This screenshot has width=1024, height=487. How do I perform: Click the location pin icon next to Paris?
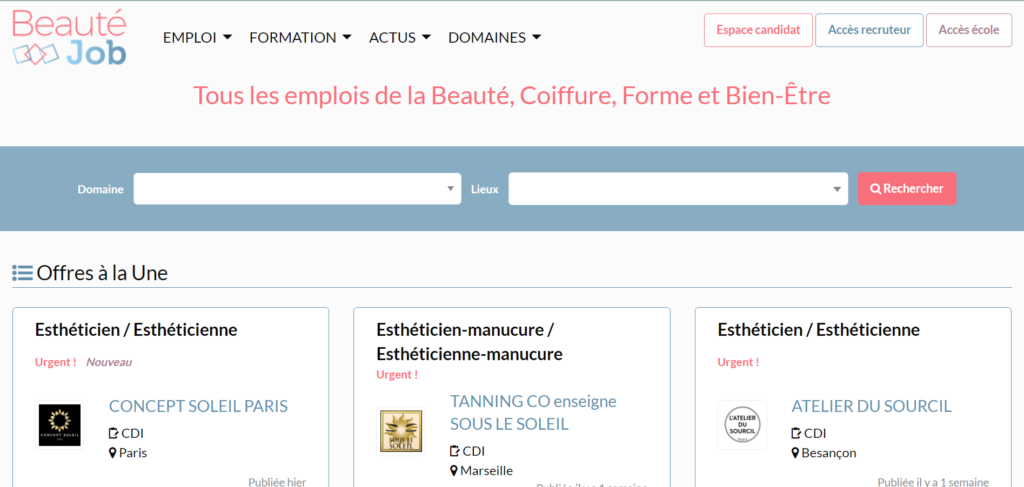tap(113, 452)
